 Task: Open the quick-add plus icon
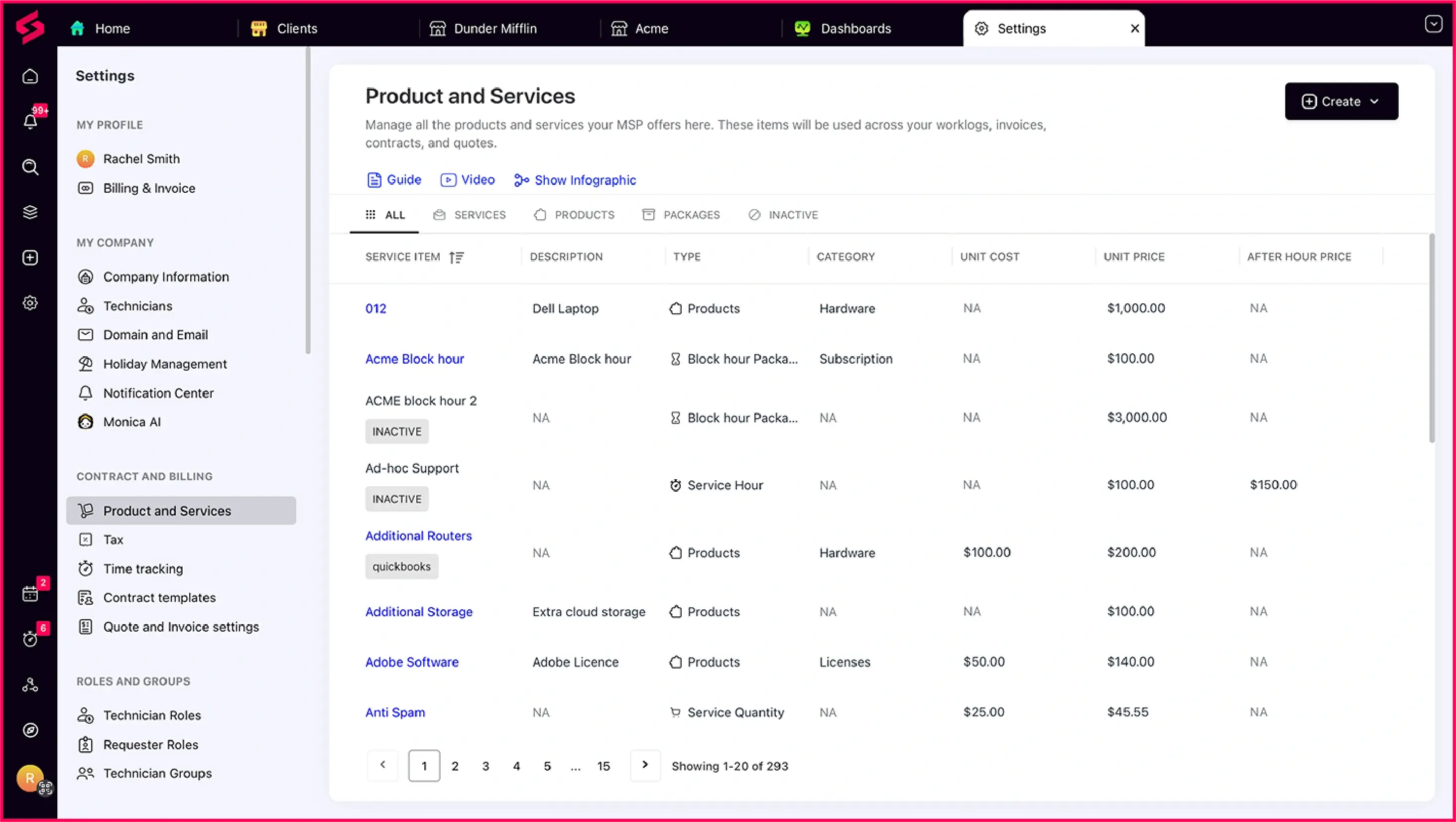pos(30,258)
